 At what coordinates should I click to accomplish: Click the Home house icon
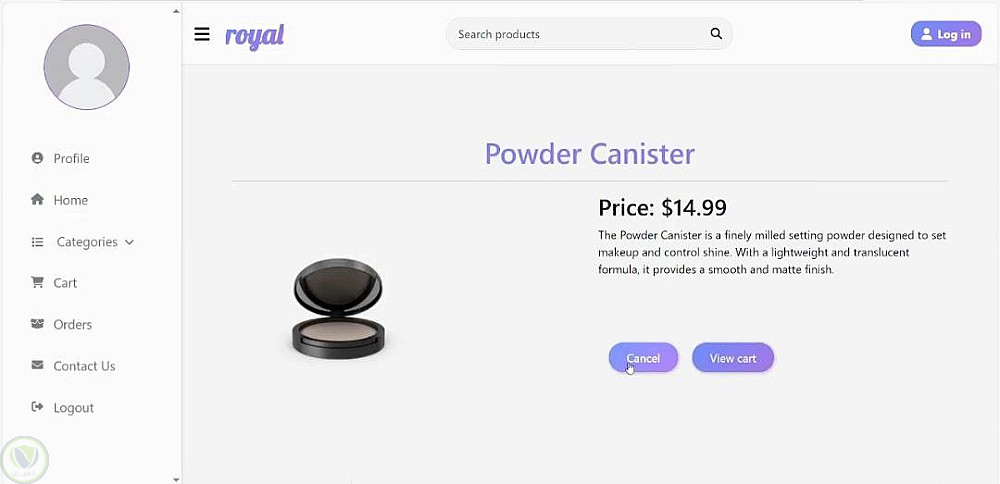(37, 200)
